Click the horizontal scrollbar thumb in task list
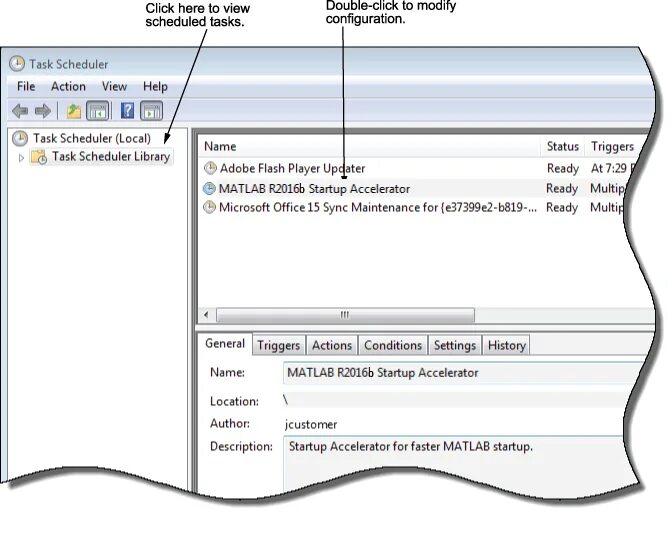672x533 pixels. 345,315
